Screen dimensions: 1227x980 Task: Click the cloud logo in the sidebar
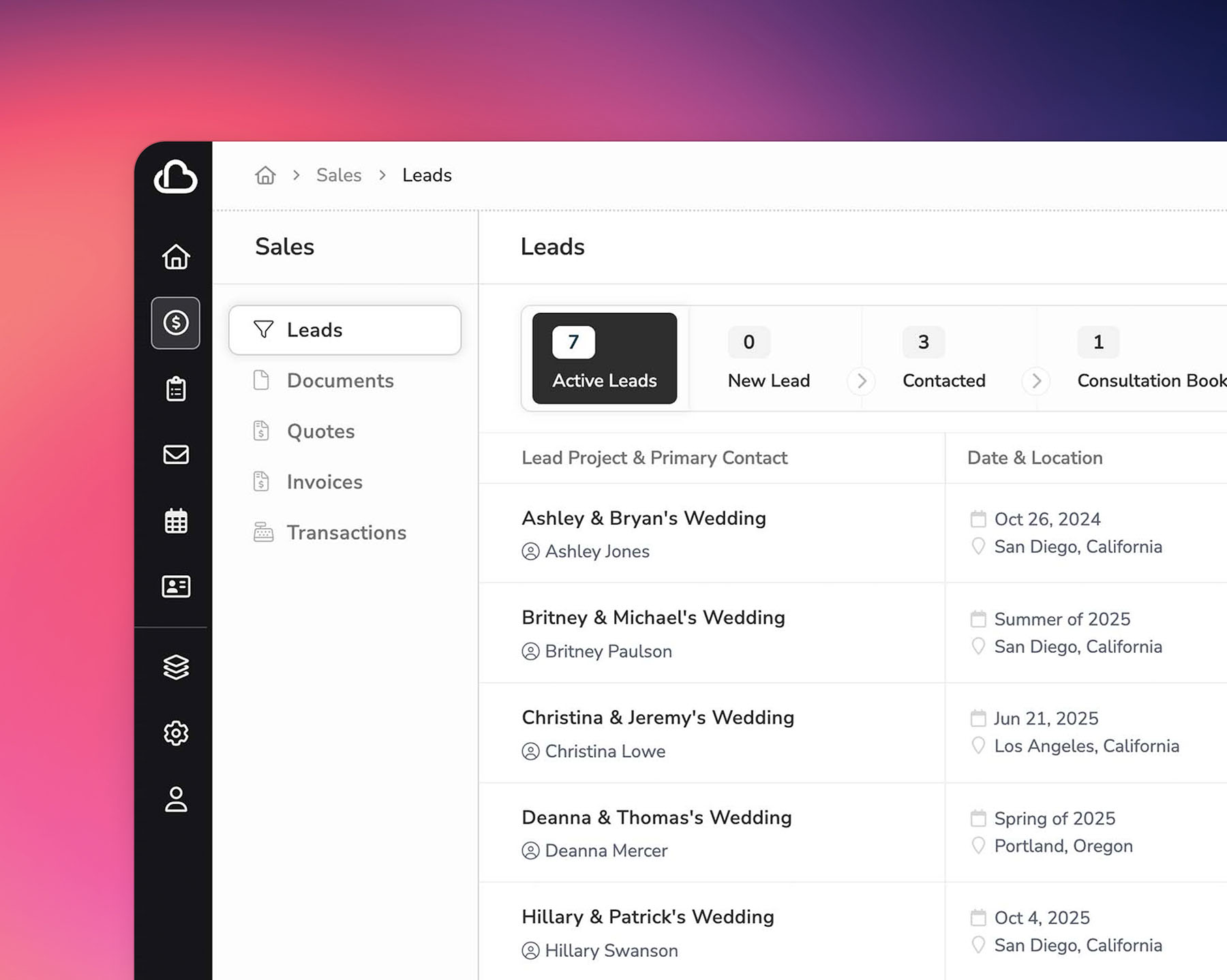click(x=175, y=177)
